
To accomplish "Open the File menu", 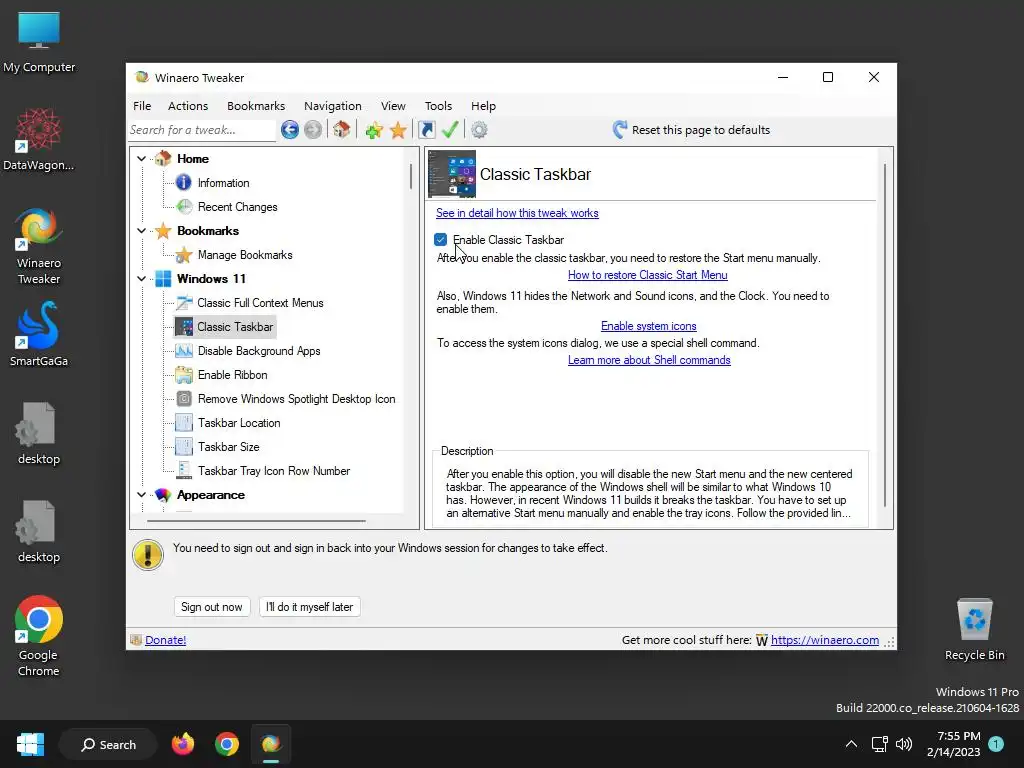I will (142, 106).
